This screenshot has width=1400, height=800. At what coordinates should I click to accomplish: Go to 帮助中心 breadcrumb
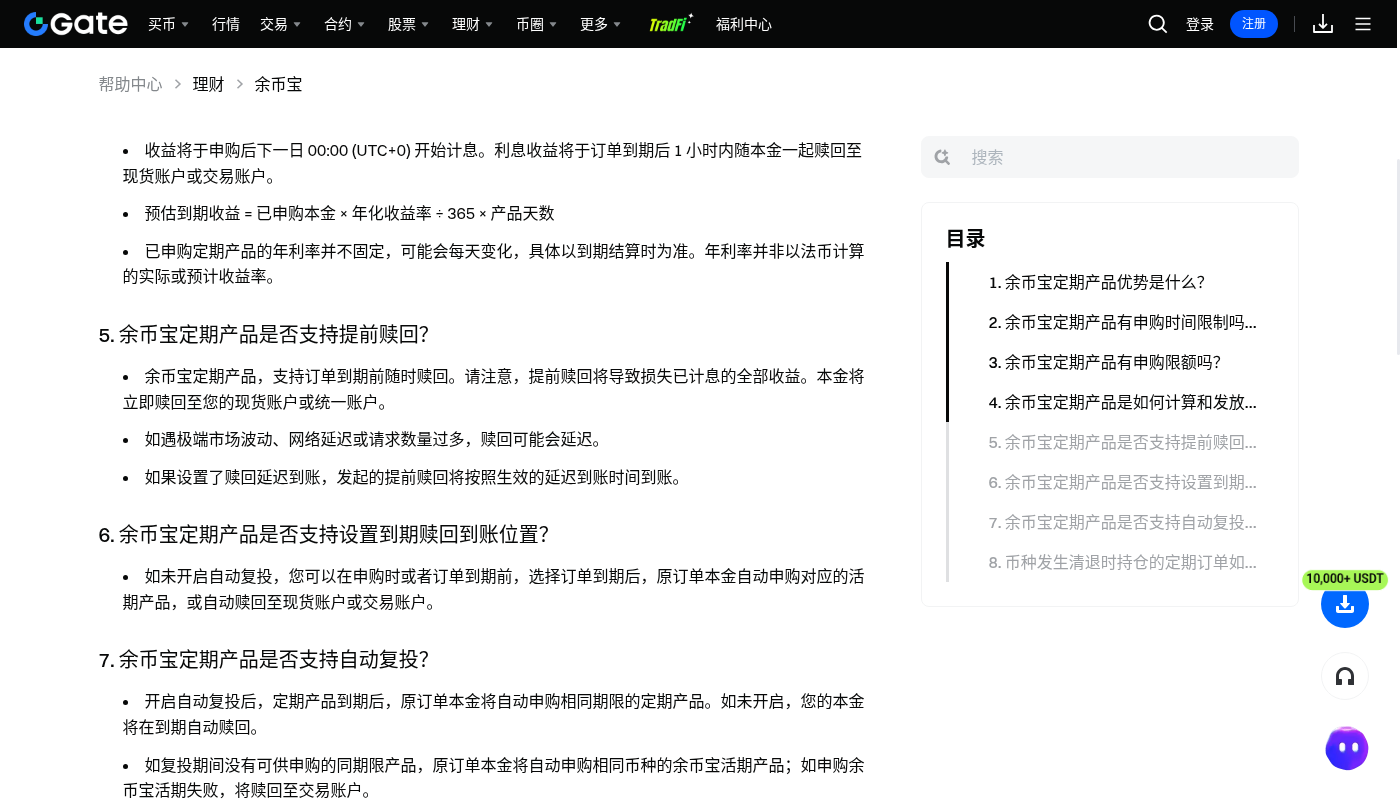click(130, 84)
